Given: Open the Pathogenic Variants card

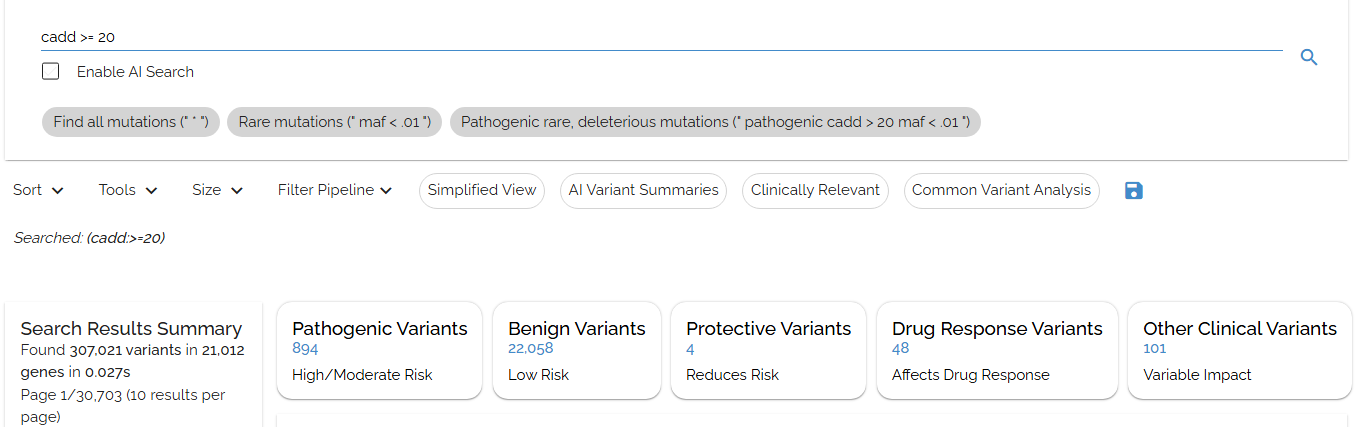Looking at the screenshot, I should pyautogui.click(x=379, y=351).
